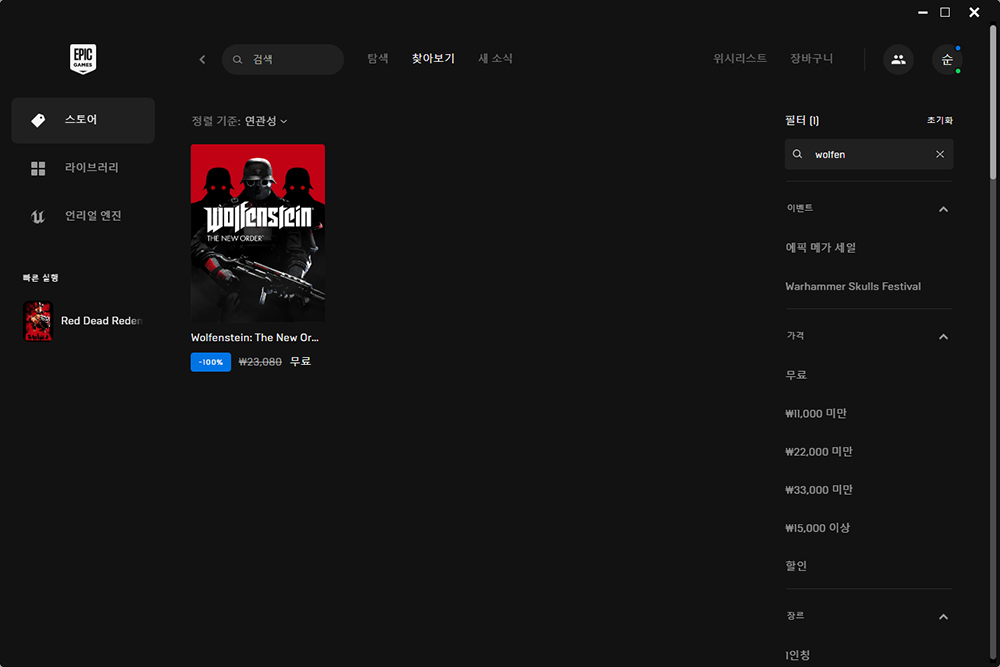The image size is (1000, 667).
Task: Collapse the 이벤트 filter section
Action: (x=943, y=209)
